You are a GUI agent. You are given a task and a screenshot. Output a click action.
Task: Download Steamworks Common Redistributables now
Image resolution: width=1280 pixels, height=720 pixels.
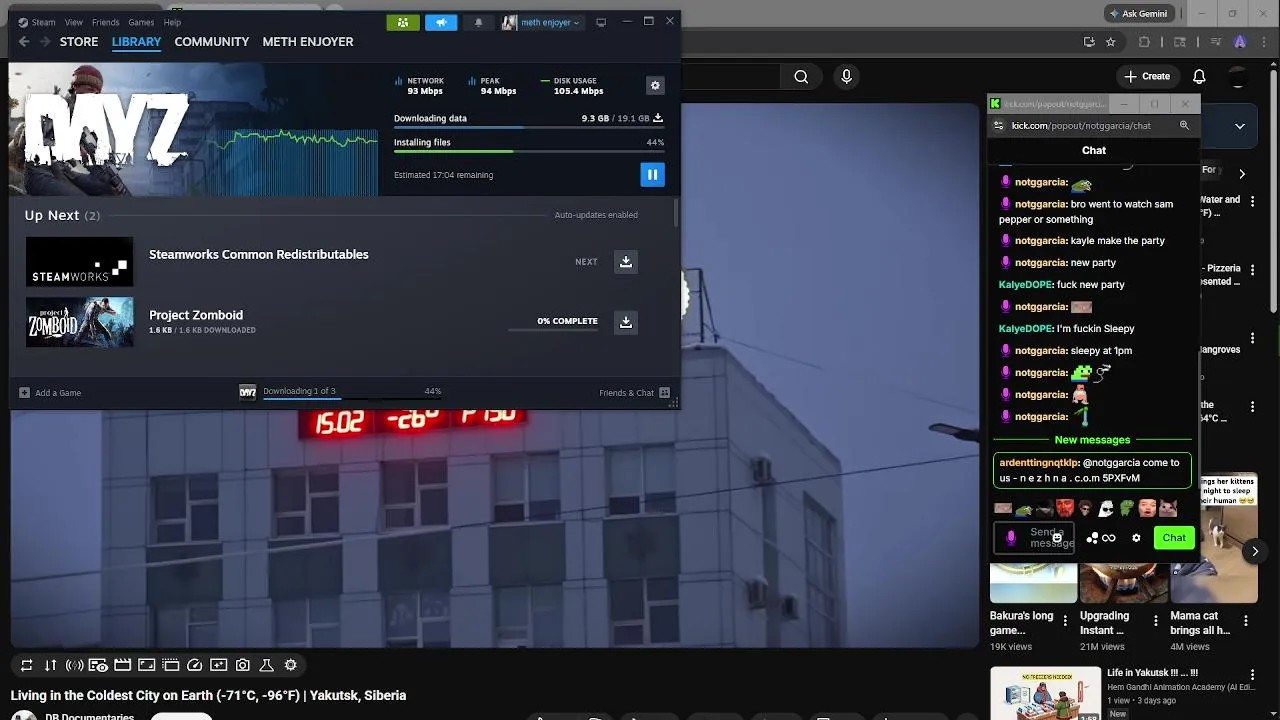coord(625,262)
